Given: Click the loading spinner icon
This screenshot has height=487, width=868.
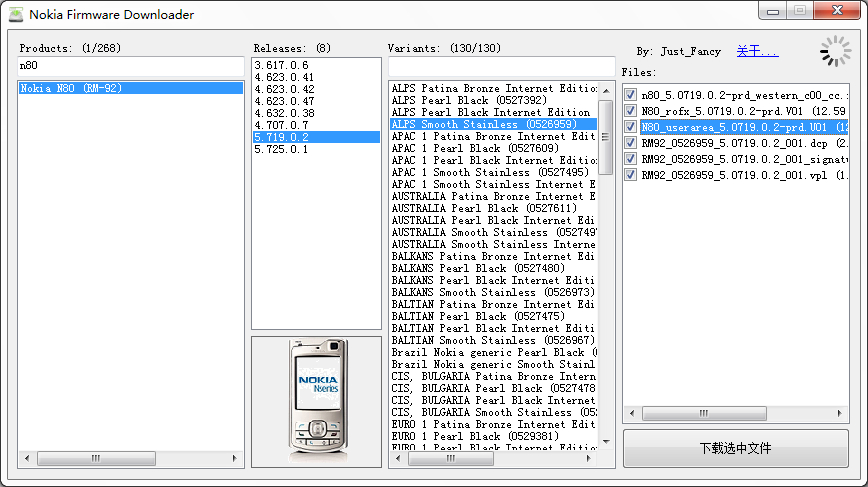Looking at the screenshot, I should [x=835, y=51].
